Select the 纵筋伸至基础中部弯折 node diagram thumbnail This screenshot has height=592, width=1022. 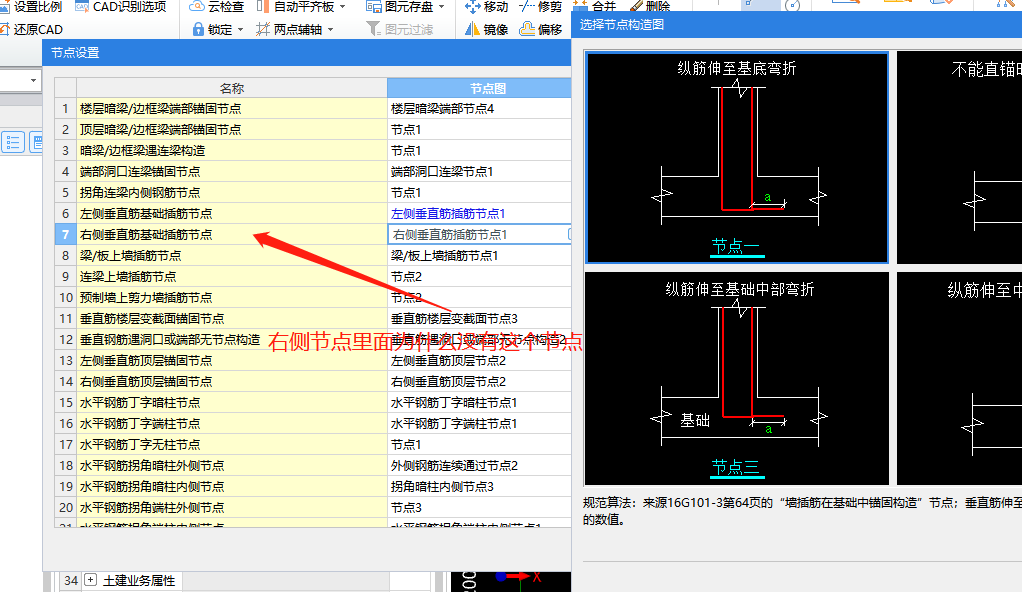pos(737,378)
